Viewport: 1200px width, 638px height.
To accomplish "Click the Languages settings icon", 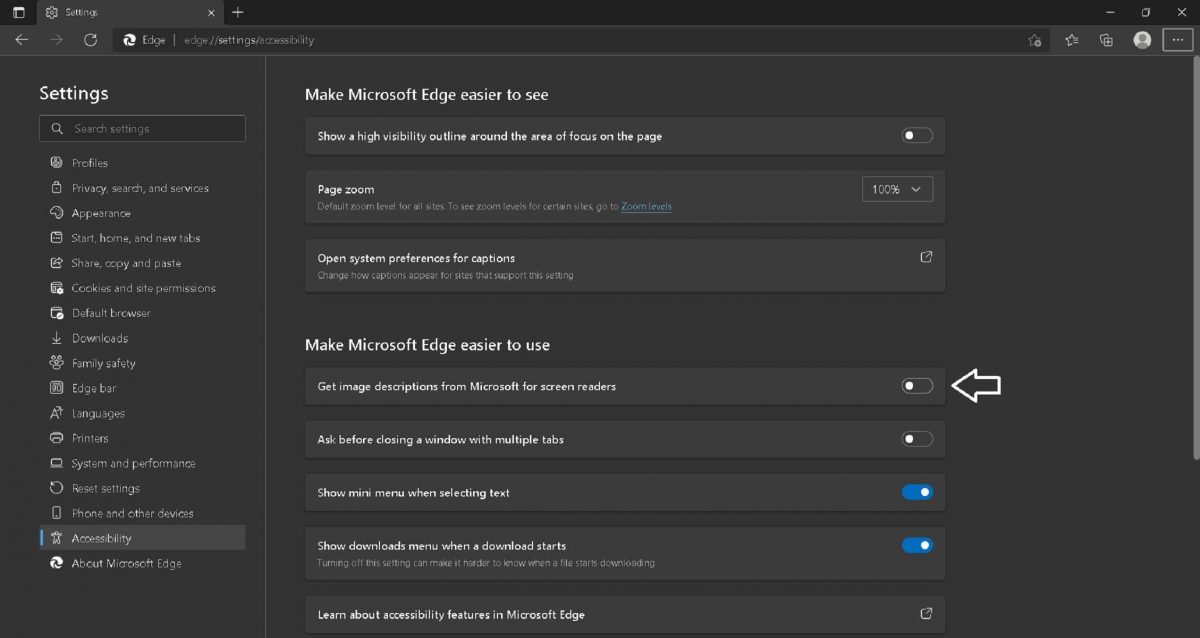I will [x=57, y=412].
